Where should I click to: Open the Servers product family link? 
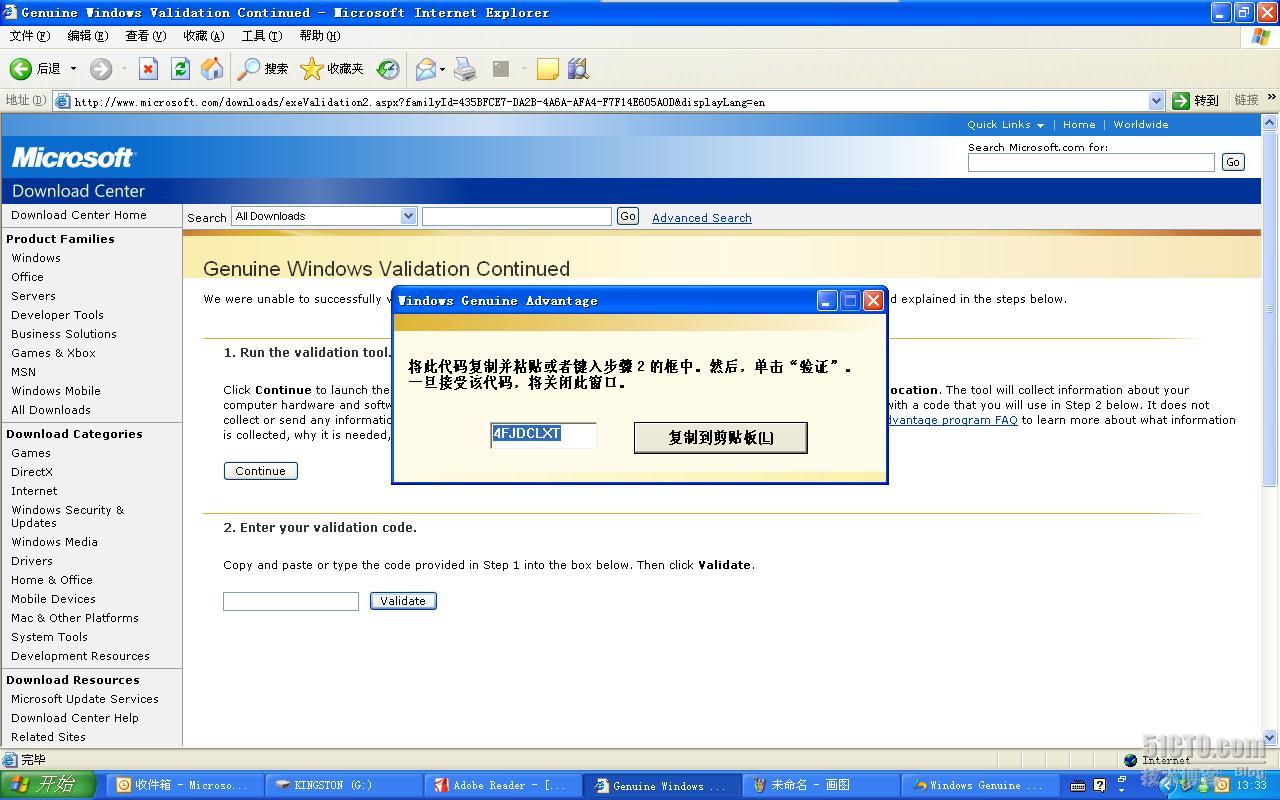33,296
